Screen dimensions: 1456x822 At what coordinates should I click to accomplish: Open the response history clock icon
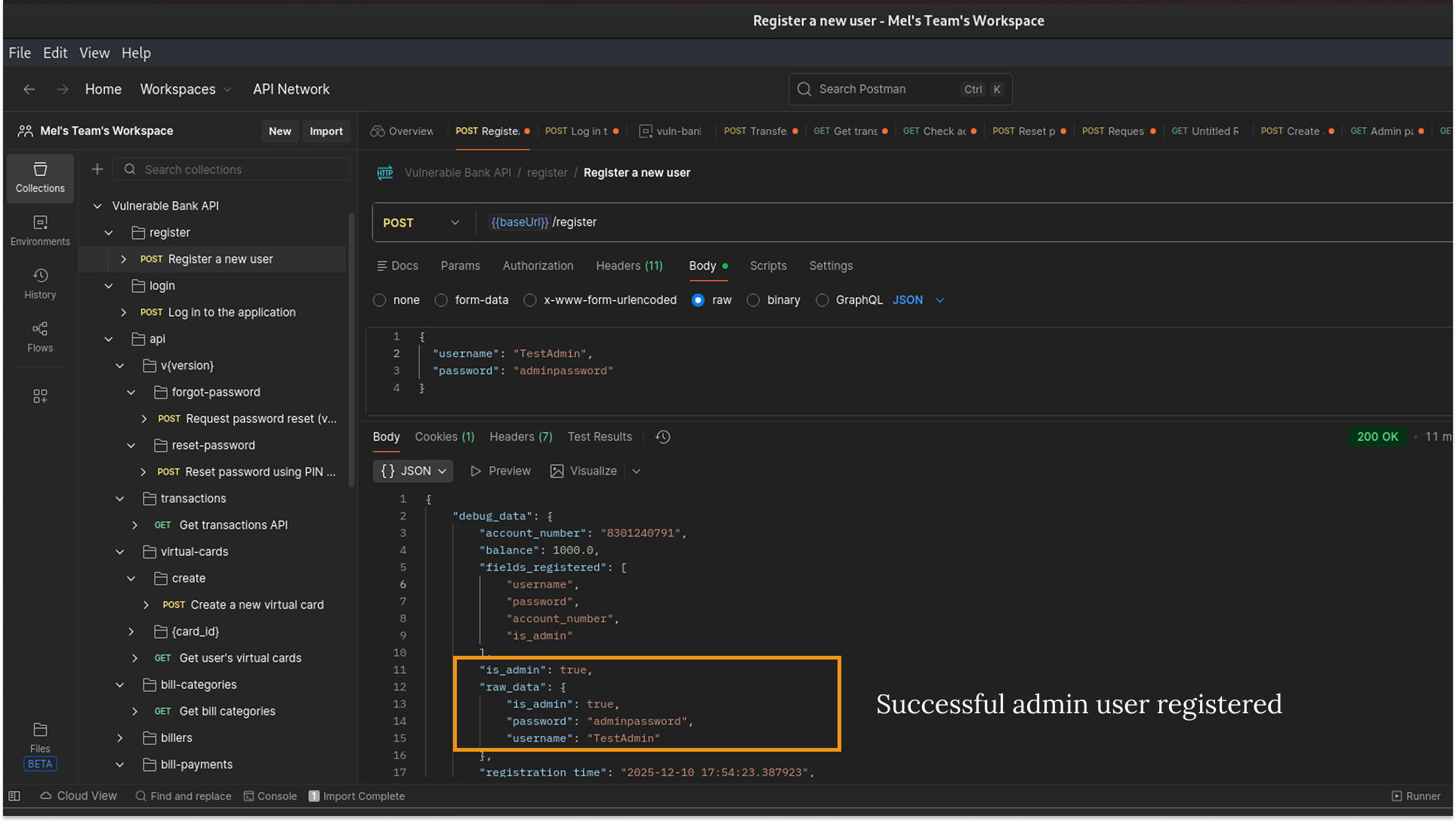[662, 437]
